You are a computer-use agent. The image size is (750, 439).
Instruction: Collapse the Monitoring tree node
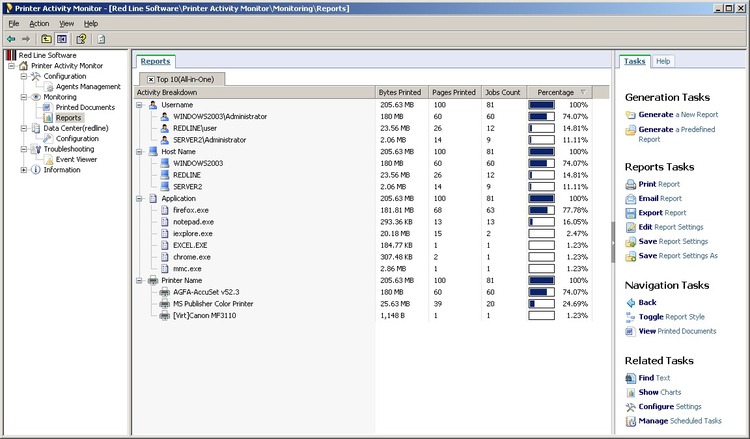click(23, 97)
